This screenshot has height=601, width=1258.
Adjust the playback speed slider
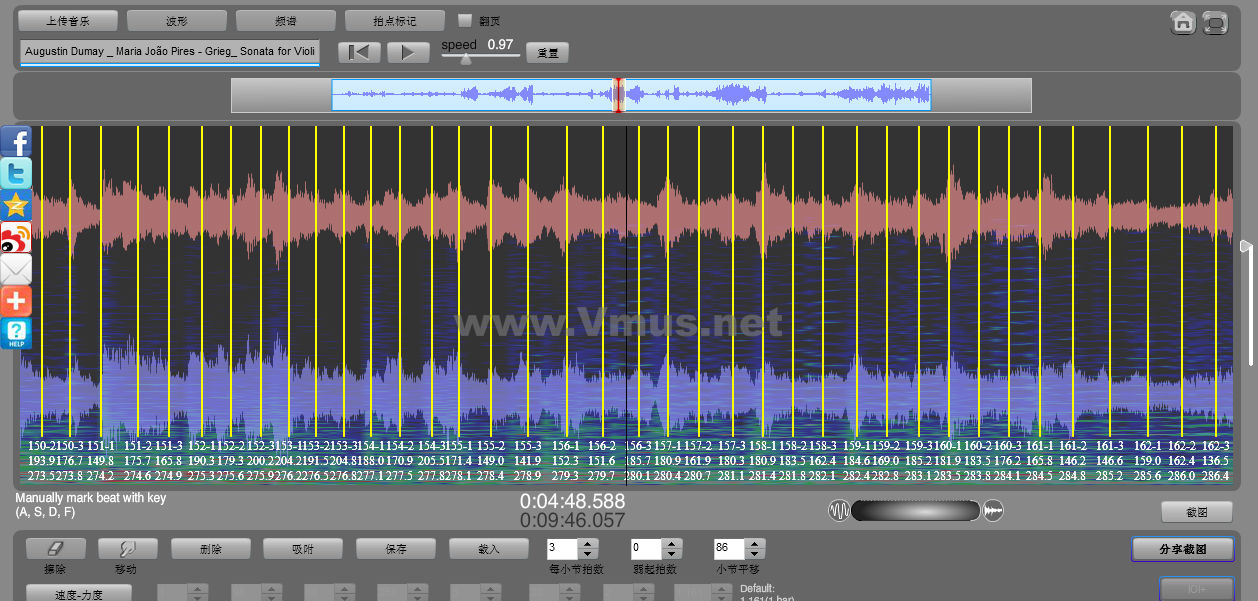465,59
